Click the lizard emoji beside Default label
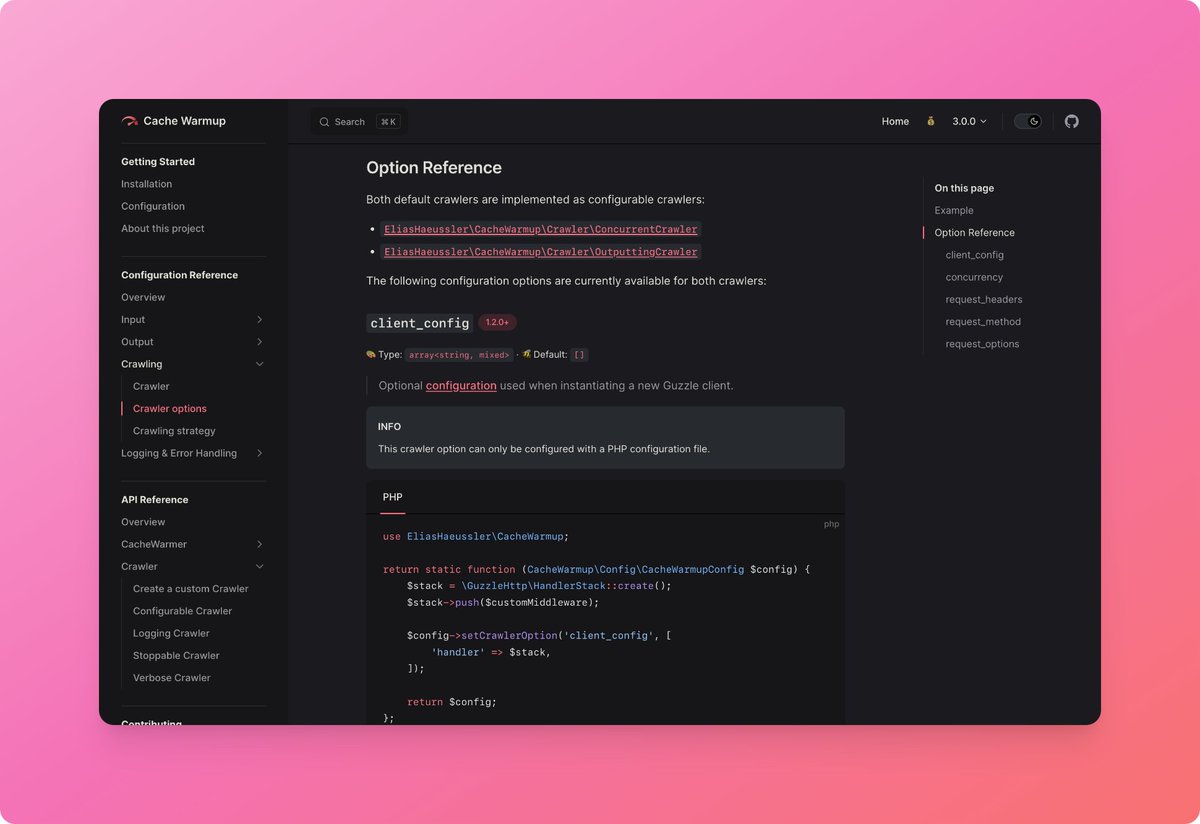 pyautogui.click(x=527, y=354)
